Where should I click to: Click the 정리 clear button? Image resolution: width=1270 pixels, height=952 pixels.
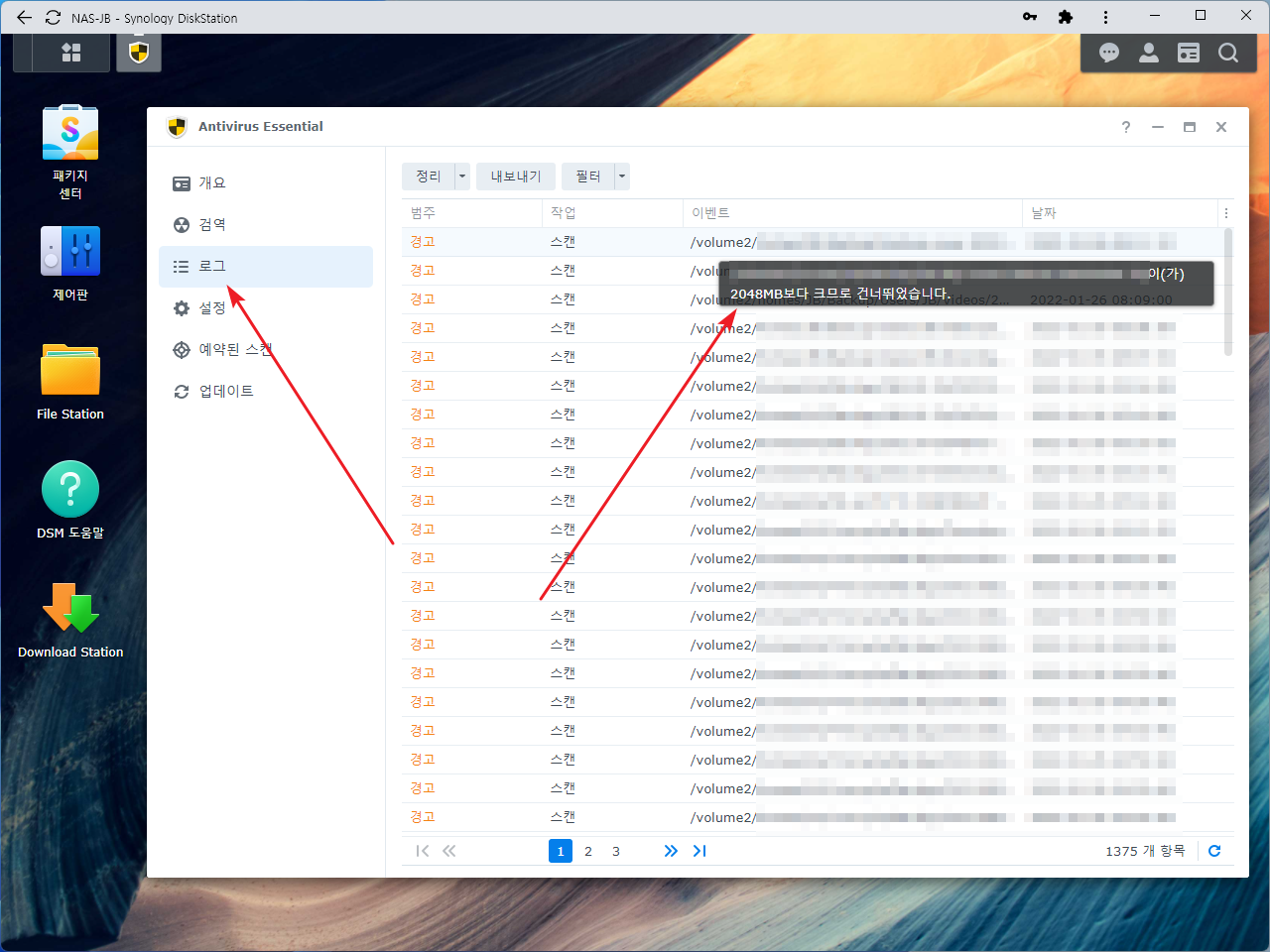click(429, 177)
